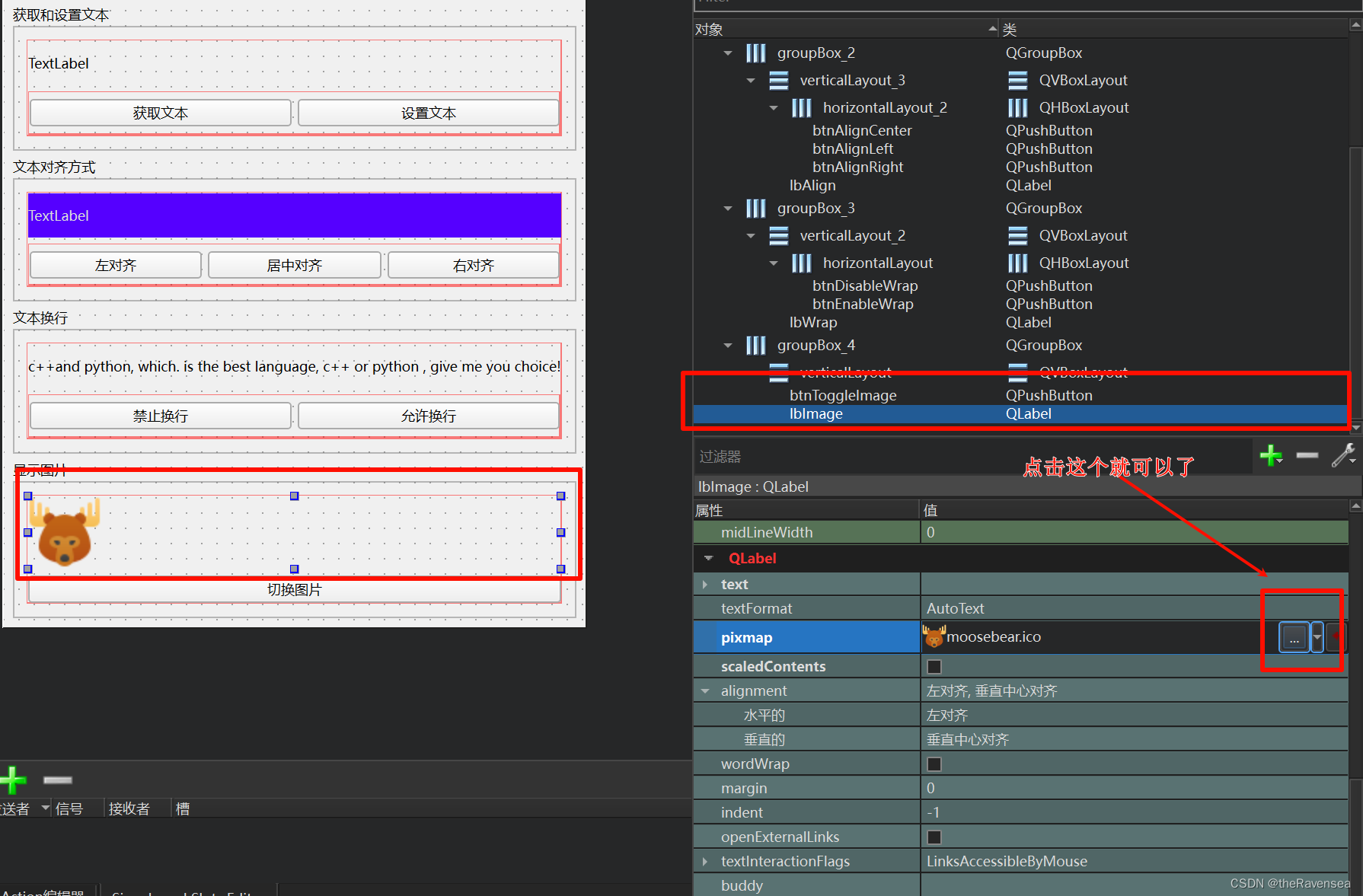1363x896 pixels.
Task: Click the property 过滤器 filter field
Action: [972, 457]
